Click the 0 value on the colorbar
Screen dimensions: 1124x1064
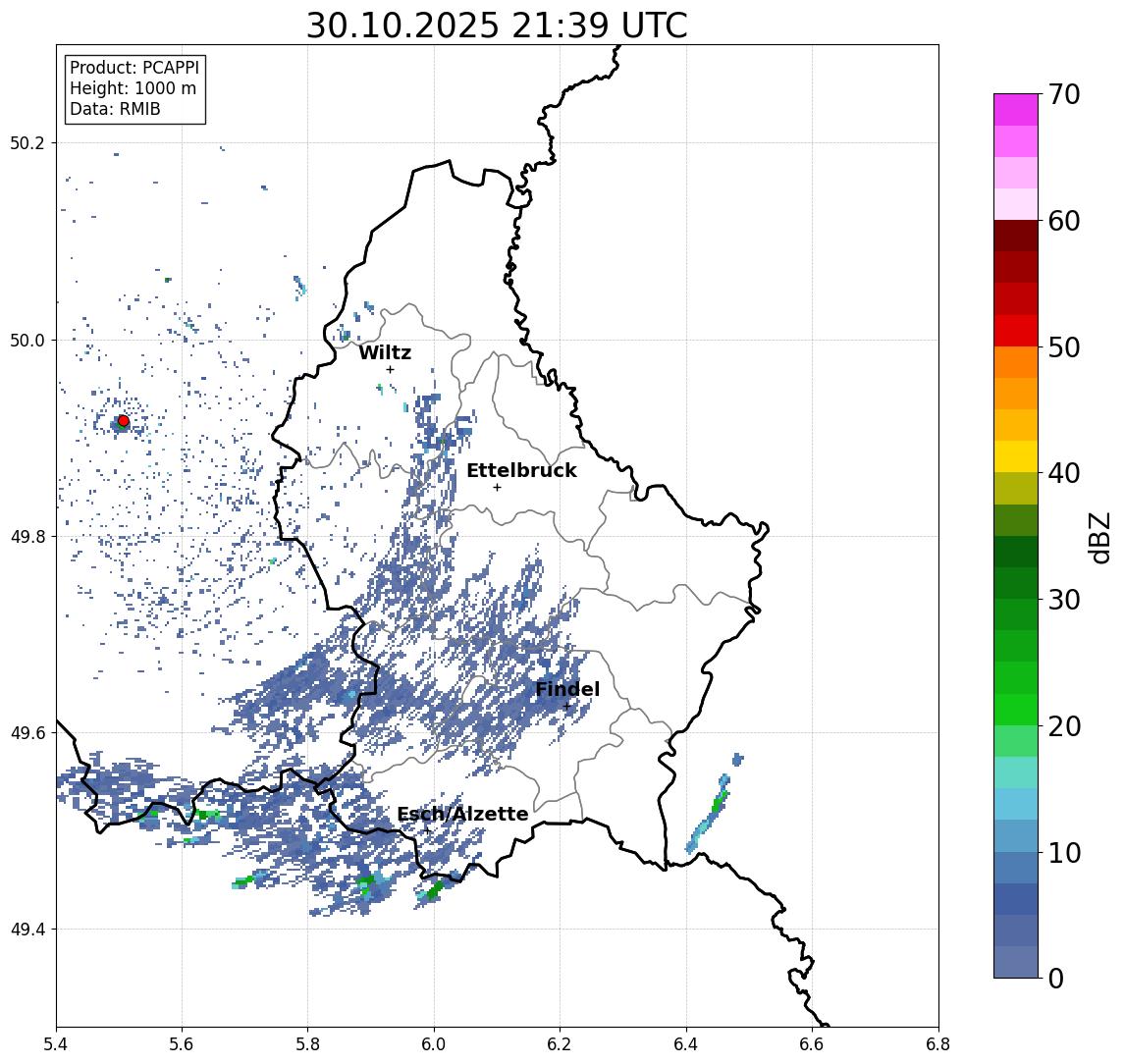click(1056, 978)
